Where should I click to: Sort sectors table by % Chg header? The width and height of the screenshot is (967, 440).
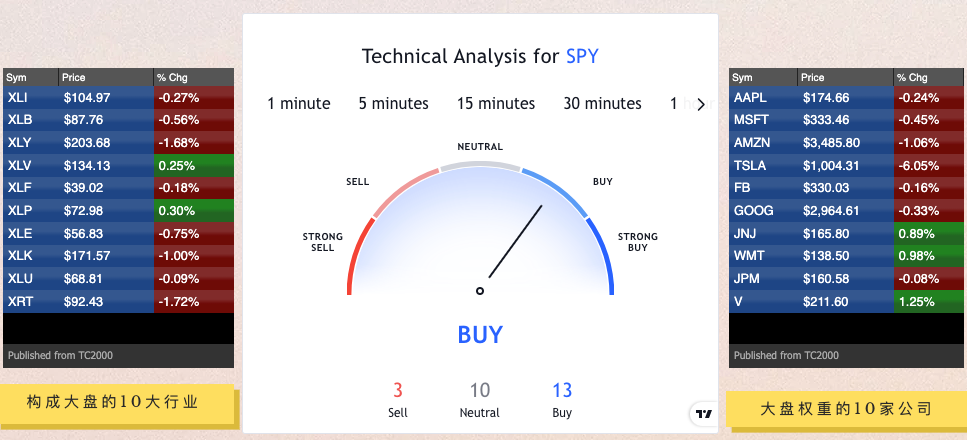tap(194, 77)
